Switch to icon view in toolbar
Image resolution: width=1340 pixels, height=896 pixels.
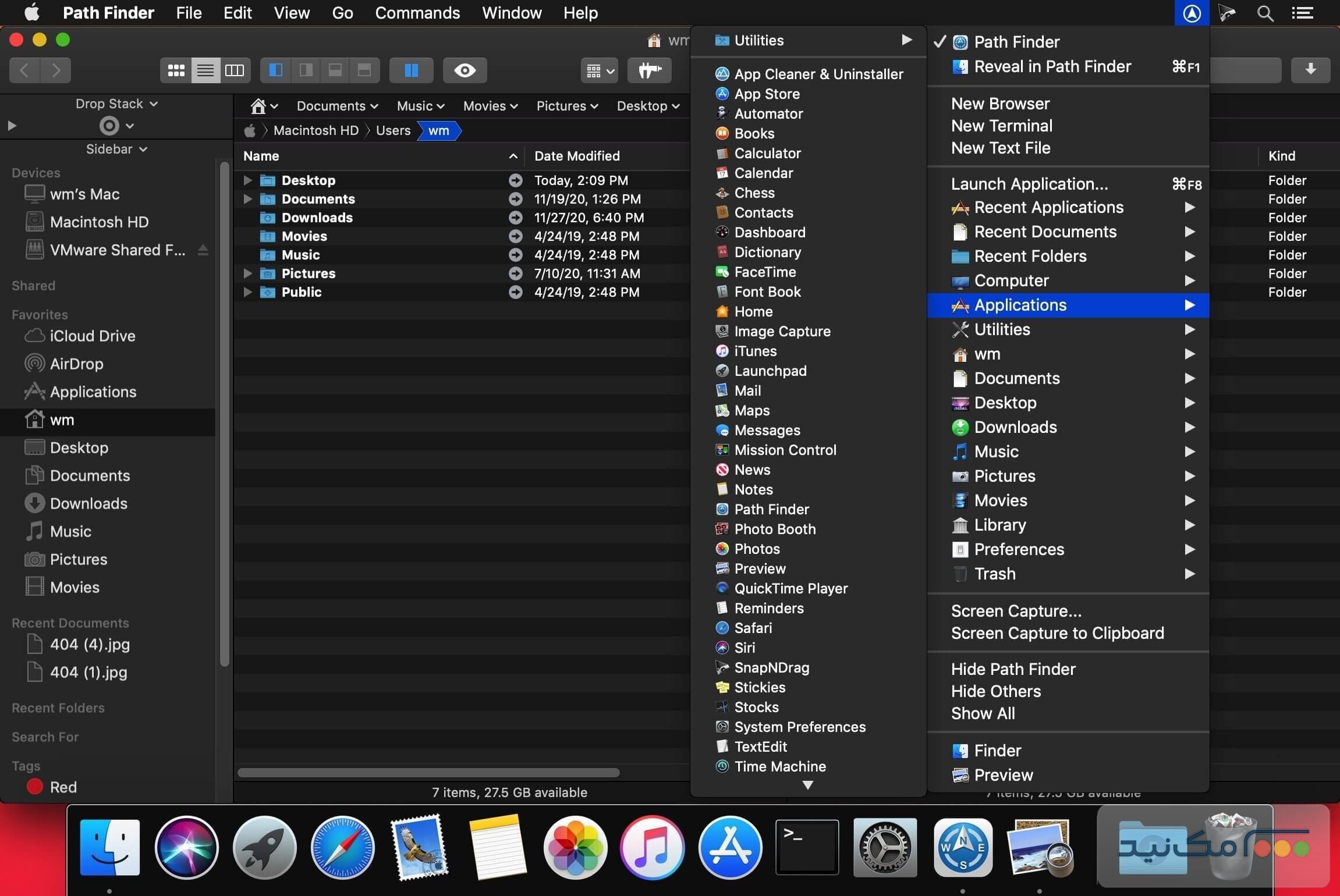[176, 70]
